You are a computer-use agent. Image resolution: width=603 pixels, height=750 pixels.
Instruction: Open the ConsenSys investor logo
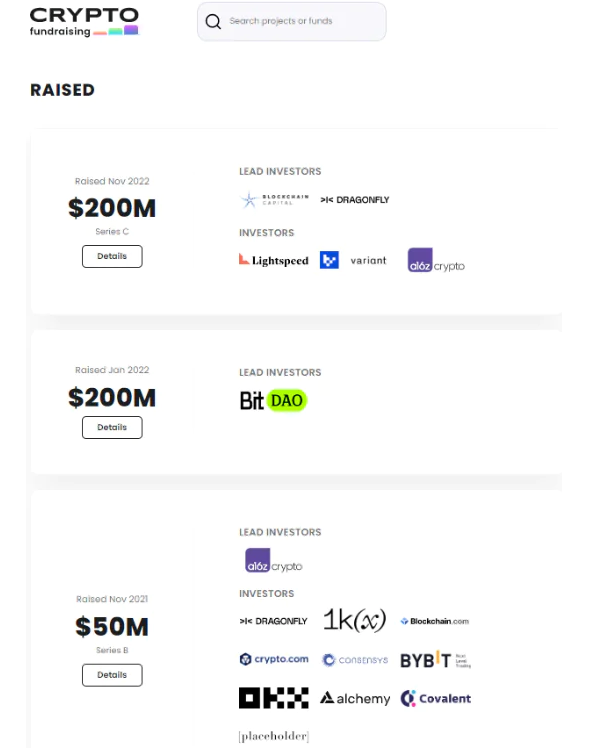(x=355, y=660)
